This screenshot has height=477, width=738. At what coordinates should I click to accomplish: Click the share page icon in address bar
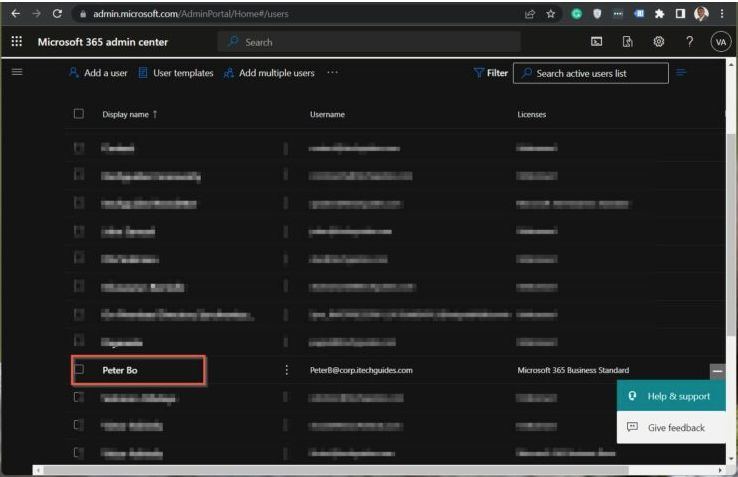(x=530, y=14)
